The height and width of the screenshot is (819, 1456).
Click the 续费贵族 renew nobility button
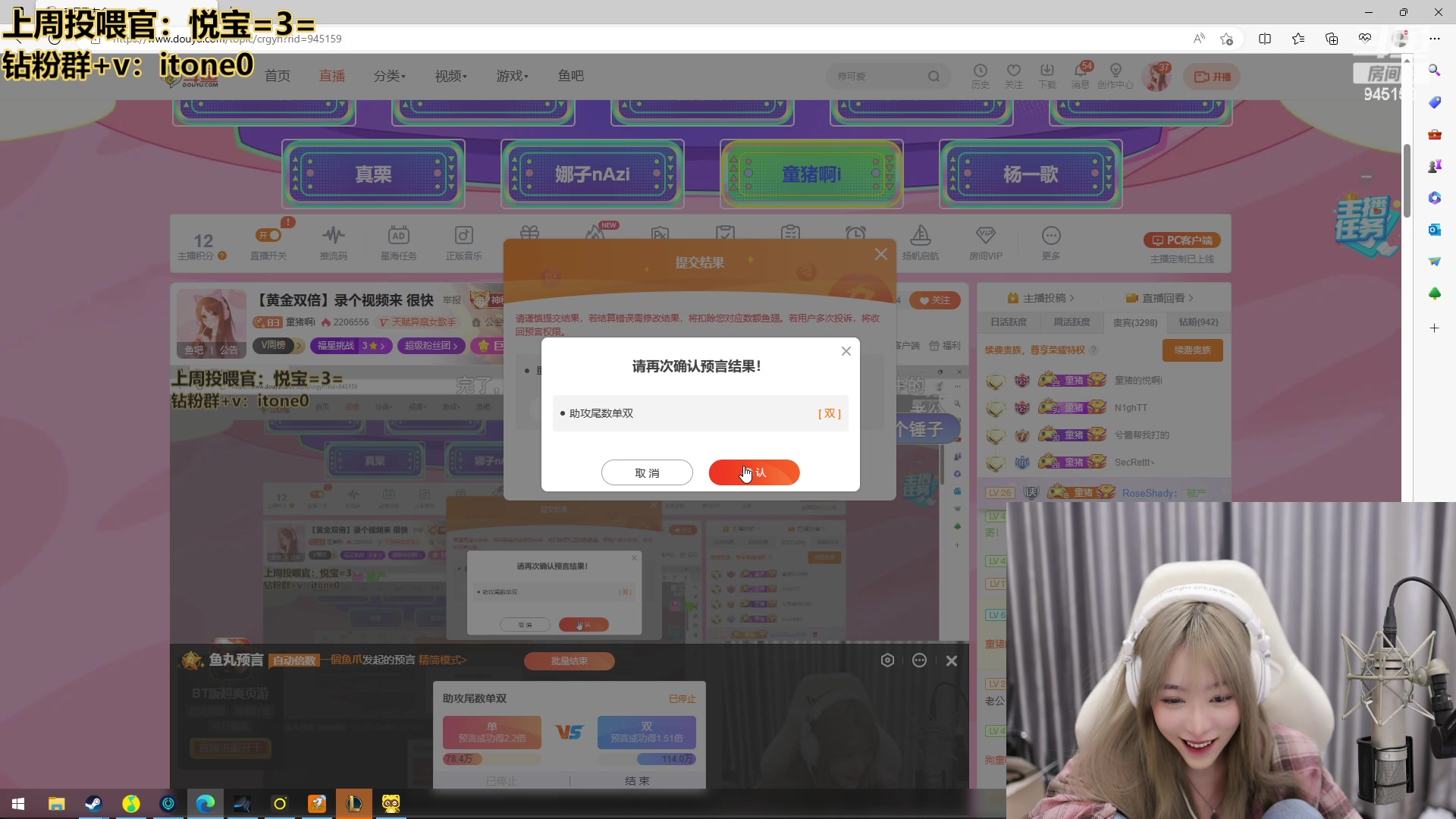(1191, 350)
